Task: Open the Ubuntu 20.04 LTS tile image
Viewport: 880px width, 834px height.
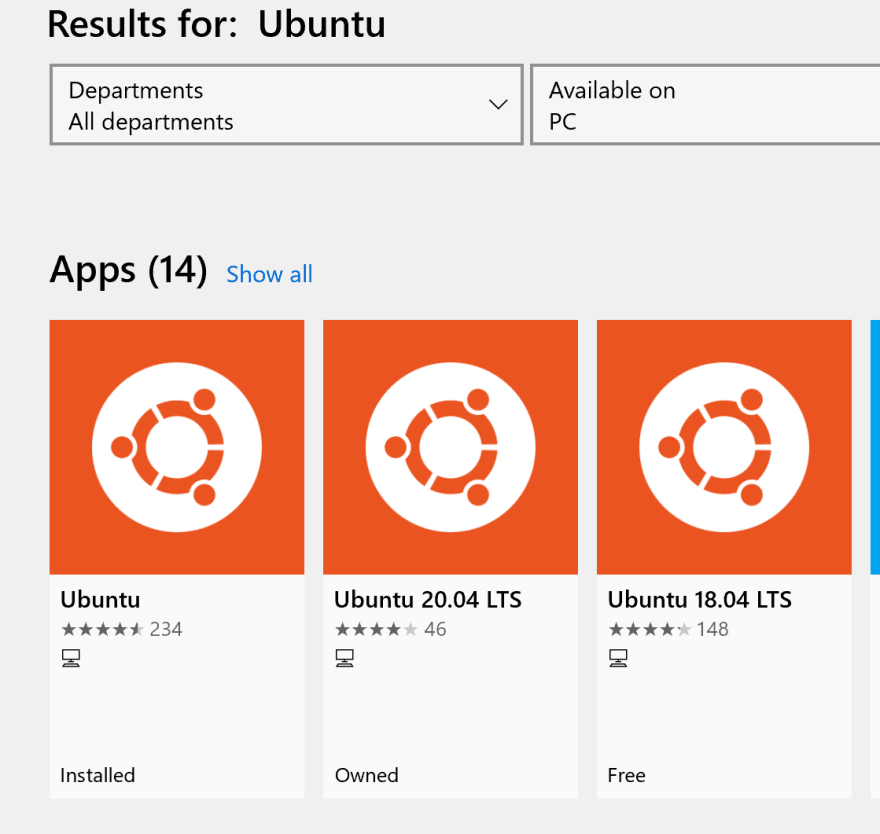Action: point(450,447)
